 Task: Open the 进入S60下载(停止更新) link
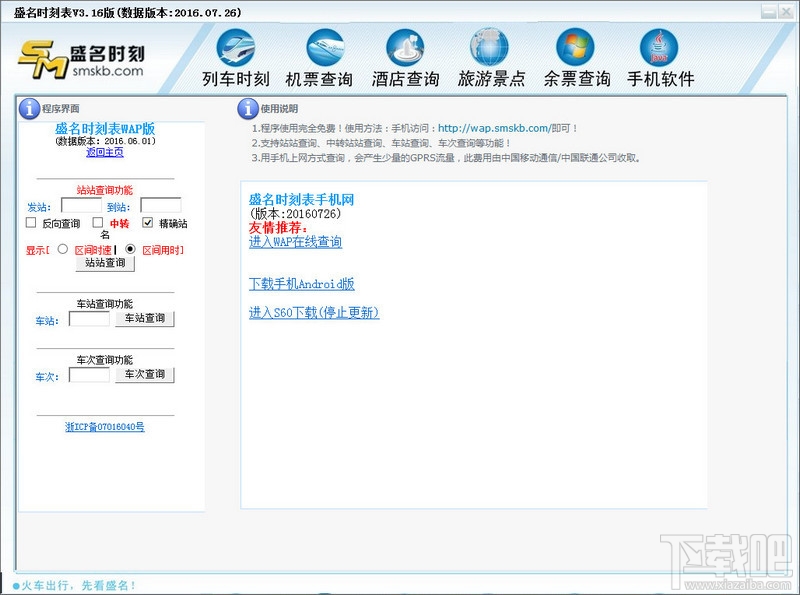[314, 312]
